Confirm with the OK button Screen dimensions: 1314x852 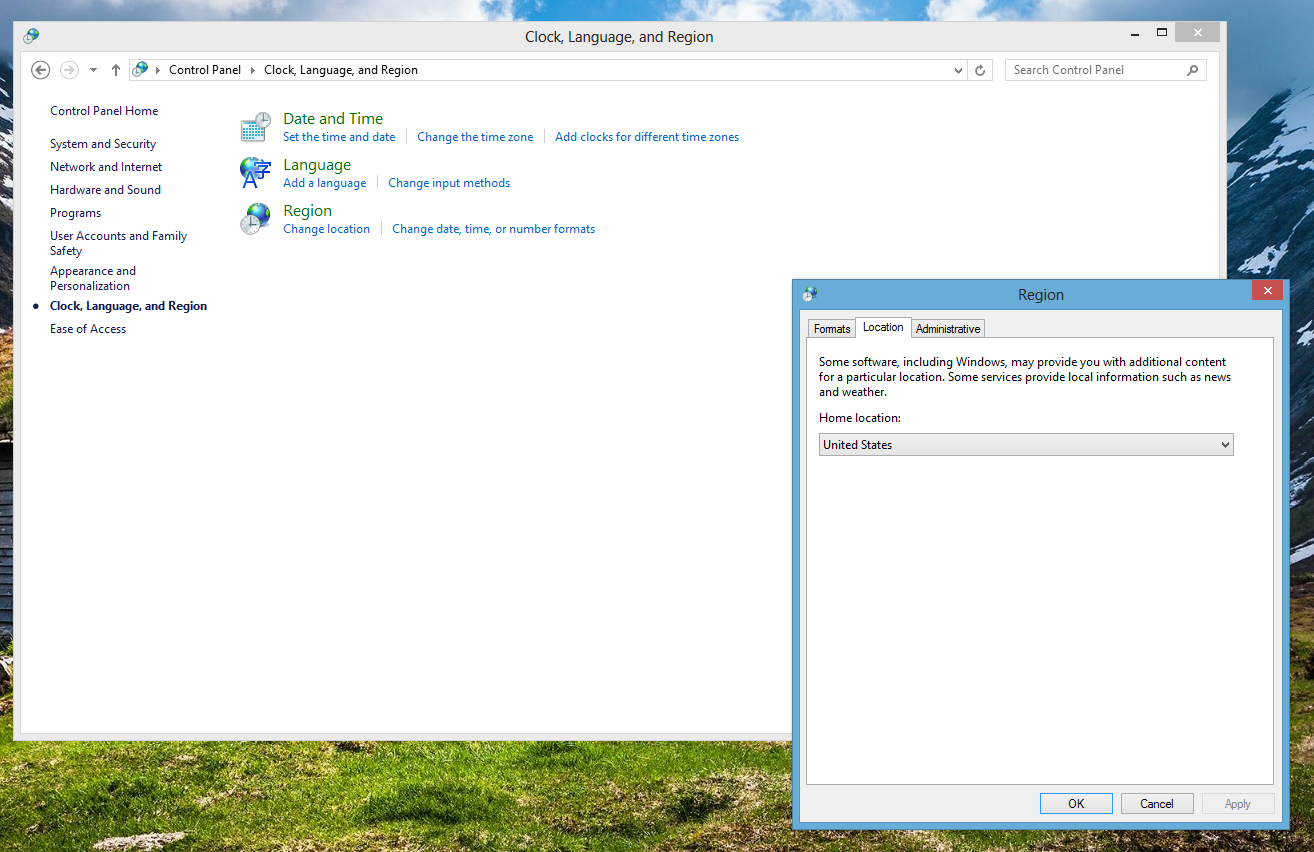(x=1076, y=804)
